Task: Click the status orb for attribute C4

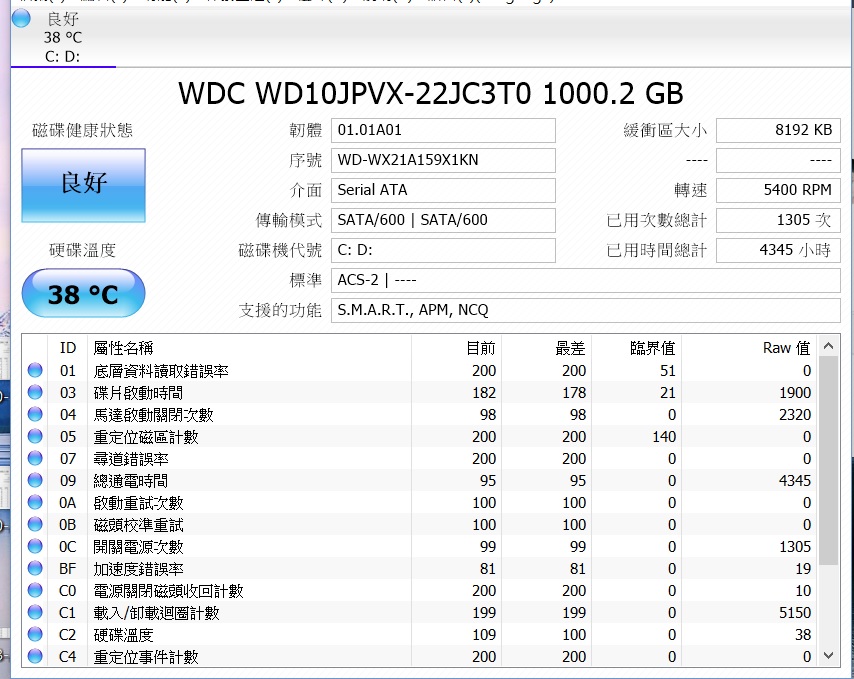Action: 35,656
